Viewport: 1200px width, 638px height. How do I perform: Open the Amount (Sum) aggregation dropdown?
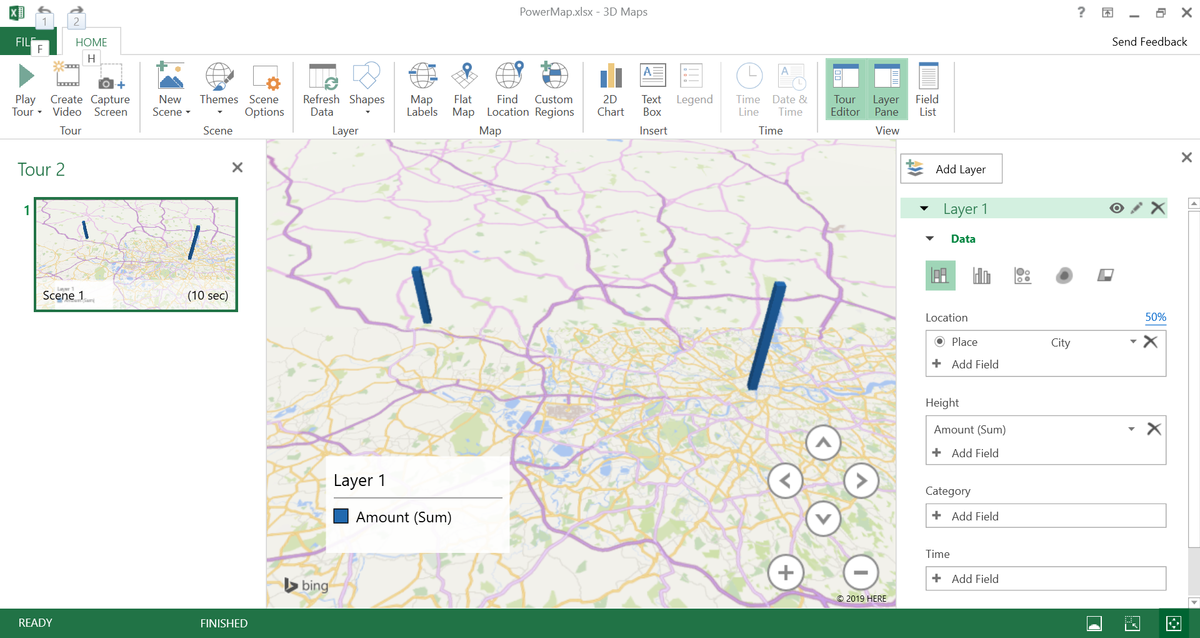point(1130,428)
